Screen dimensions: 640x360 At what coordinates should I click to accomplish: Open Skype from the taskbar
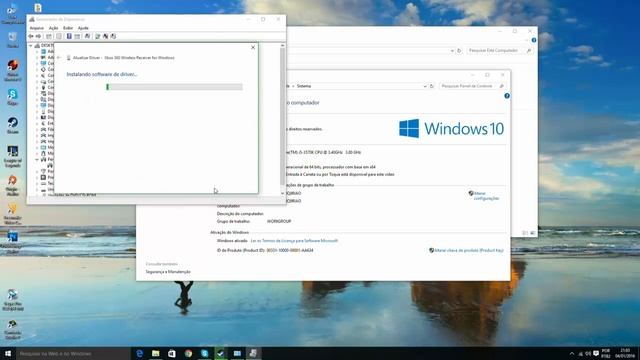(204, 353)
